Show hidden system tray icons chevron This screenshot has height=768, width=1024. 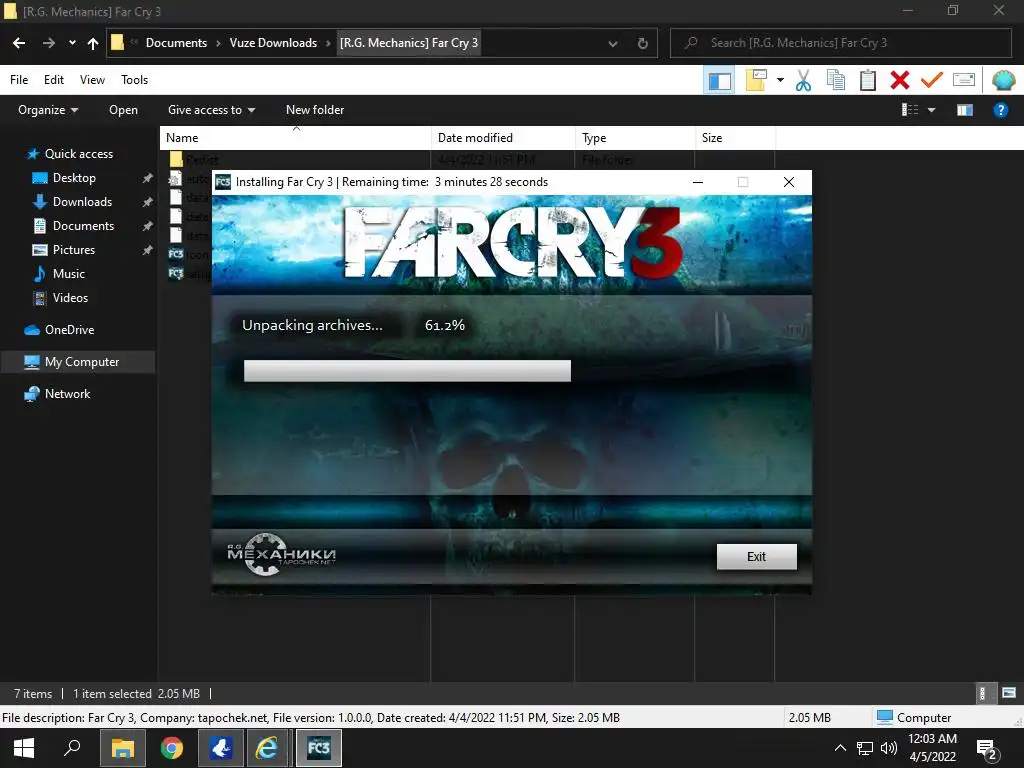click(x=840, y=748)
